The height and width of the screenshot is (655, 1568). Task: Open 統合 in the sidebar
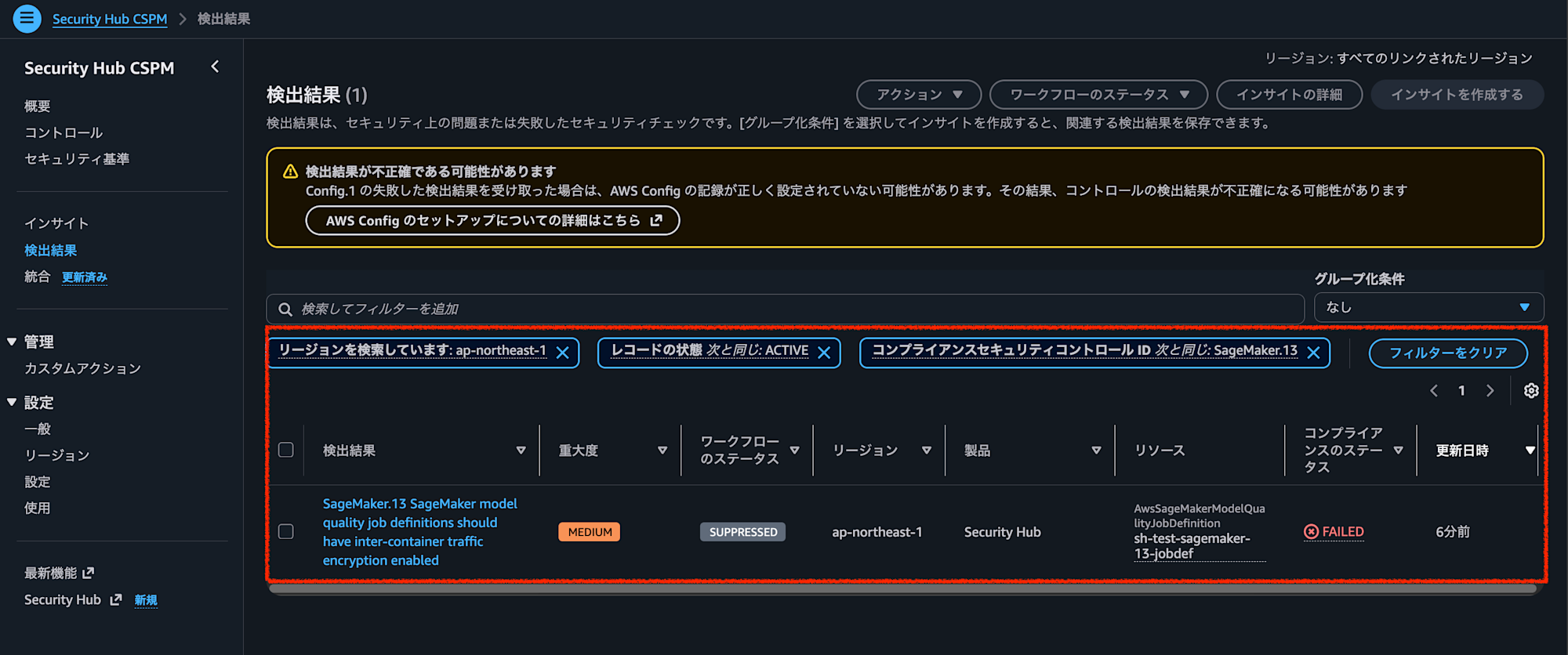click(x=37, y=277)
